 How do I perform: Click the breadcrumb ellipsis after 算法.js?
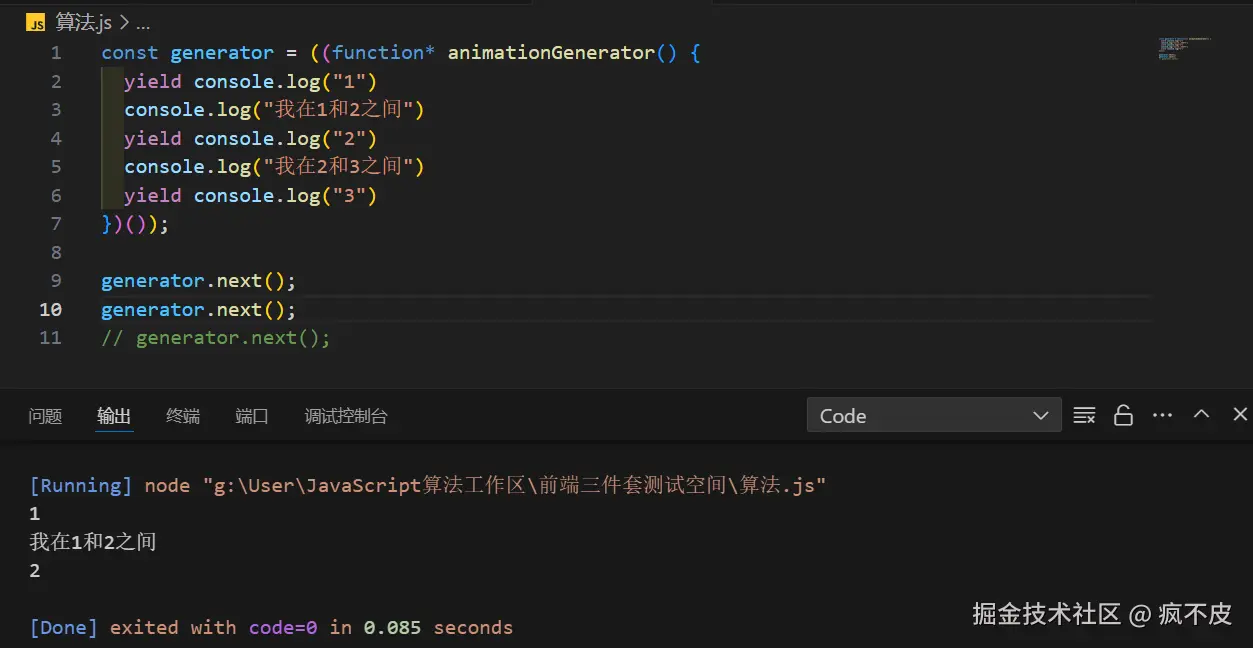142,22
